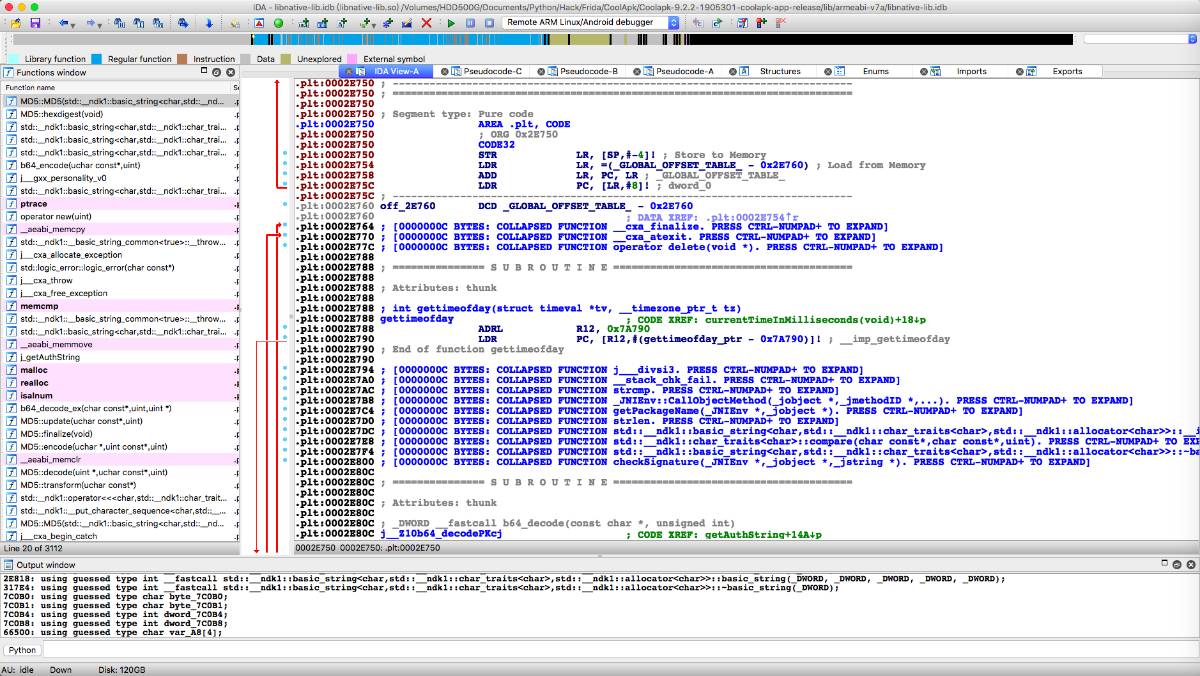Viewport: 1200px width, 676px height.
Task: Click the red X toolbar icon
Action: coord(426,22)
